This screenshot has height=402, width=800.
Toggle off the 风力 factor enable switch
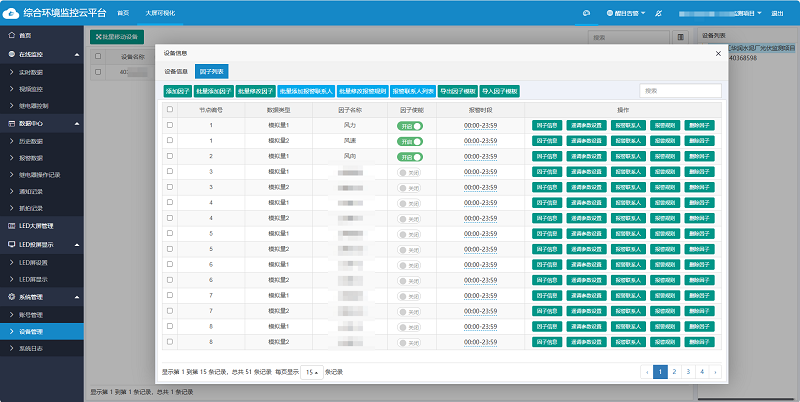pos(411,125)
